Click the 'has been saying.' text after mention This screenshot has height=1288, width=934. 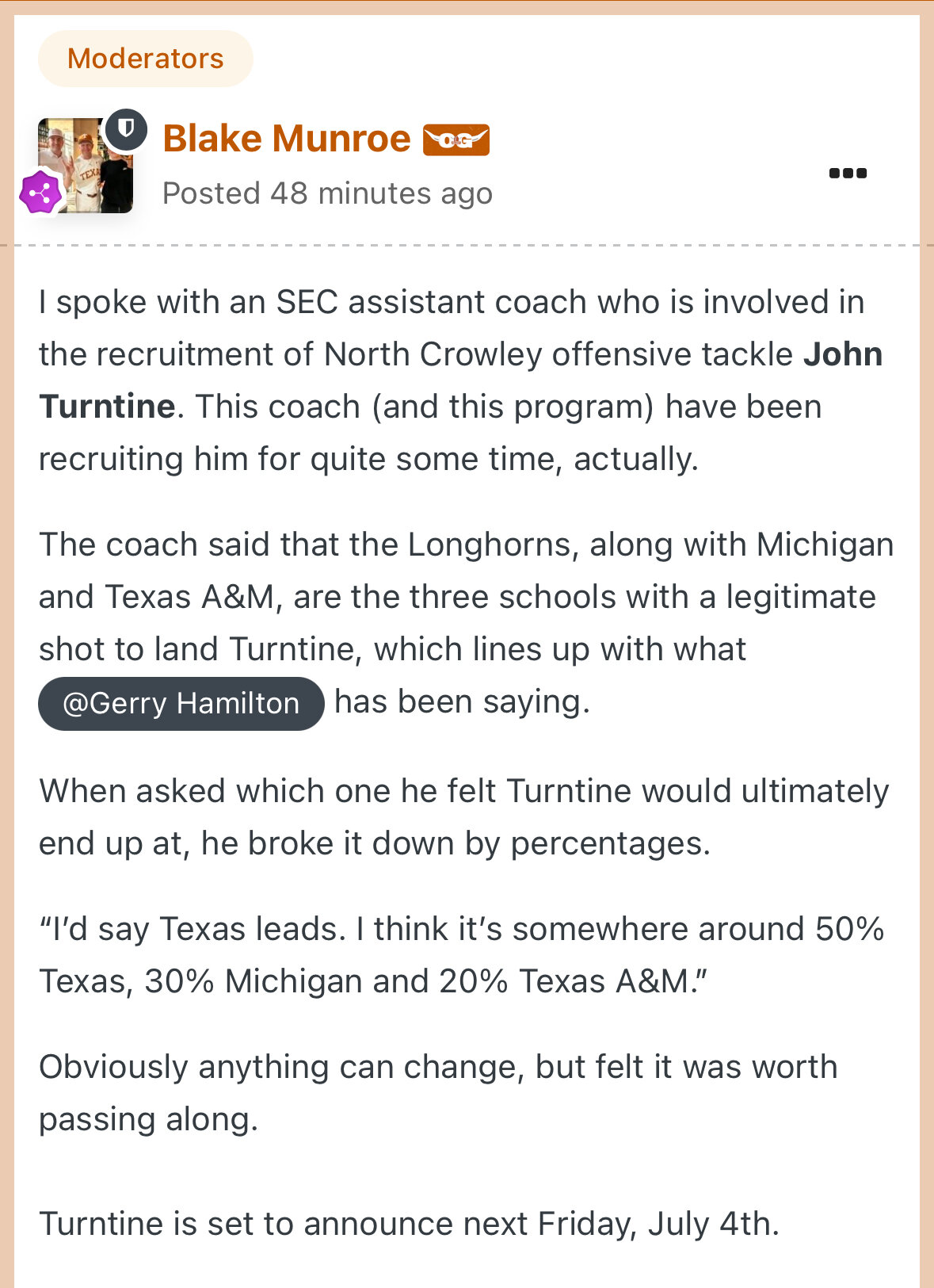pos(463,702)
